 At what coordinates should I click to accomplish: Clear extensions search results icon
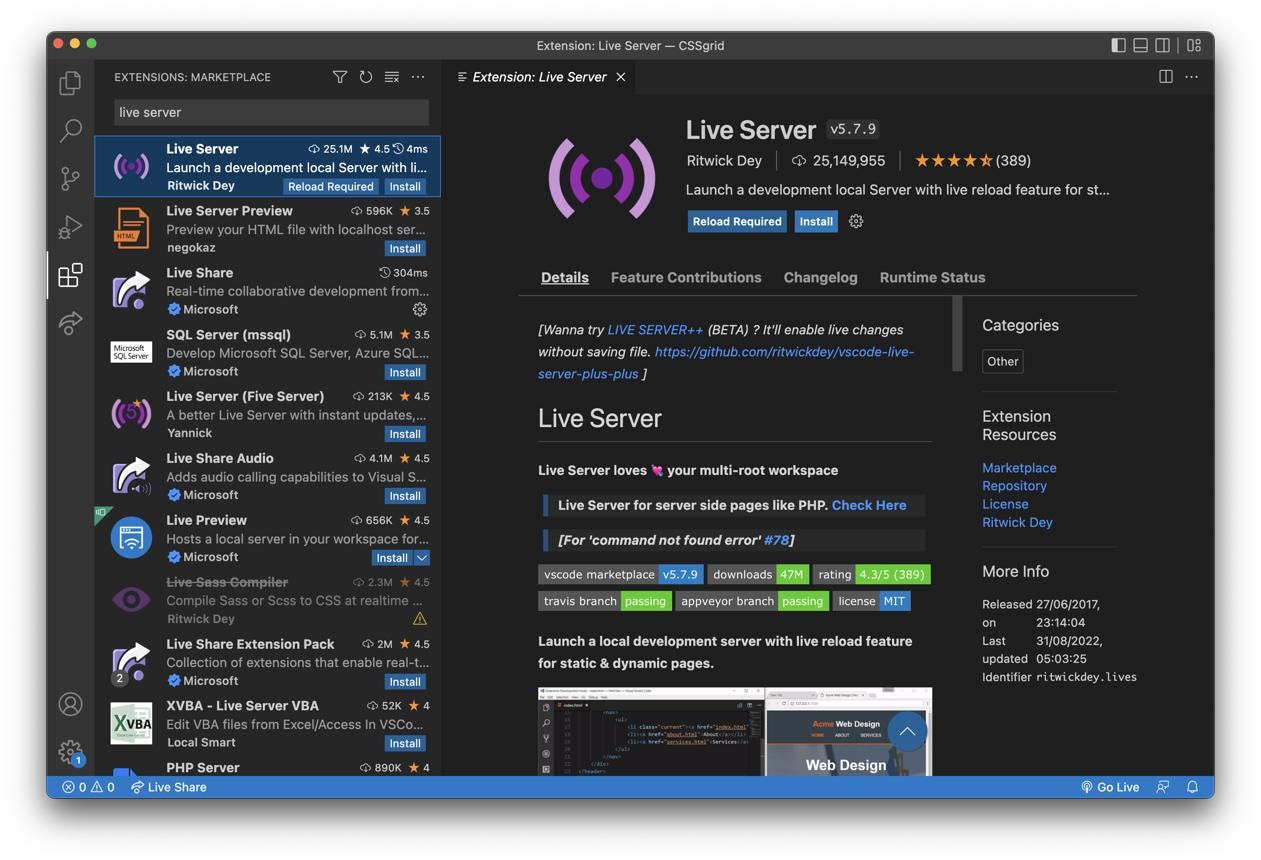[392, 77]
